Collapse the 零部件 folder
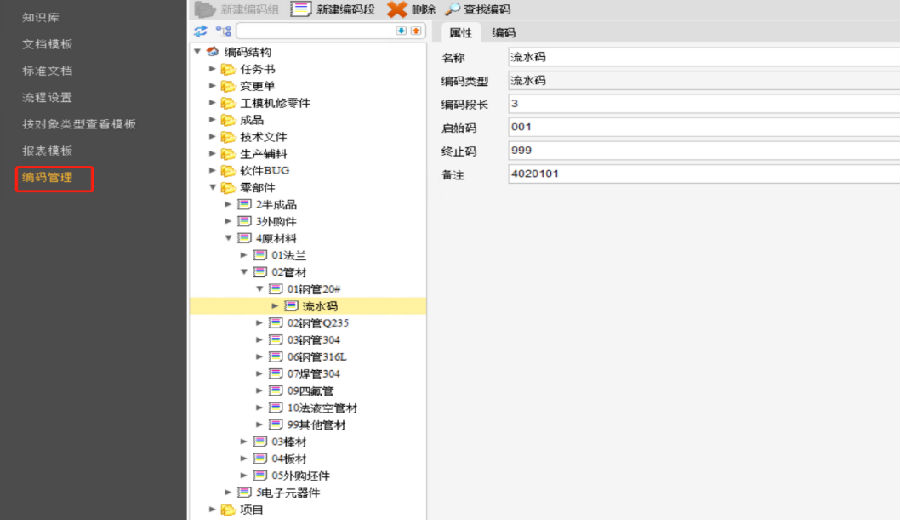Image resolution: width=900 pixels, height=520 pixels. pos(212,187)
